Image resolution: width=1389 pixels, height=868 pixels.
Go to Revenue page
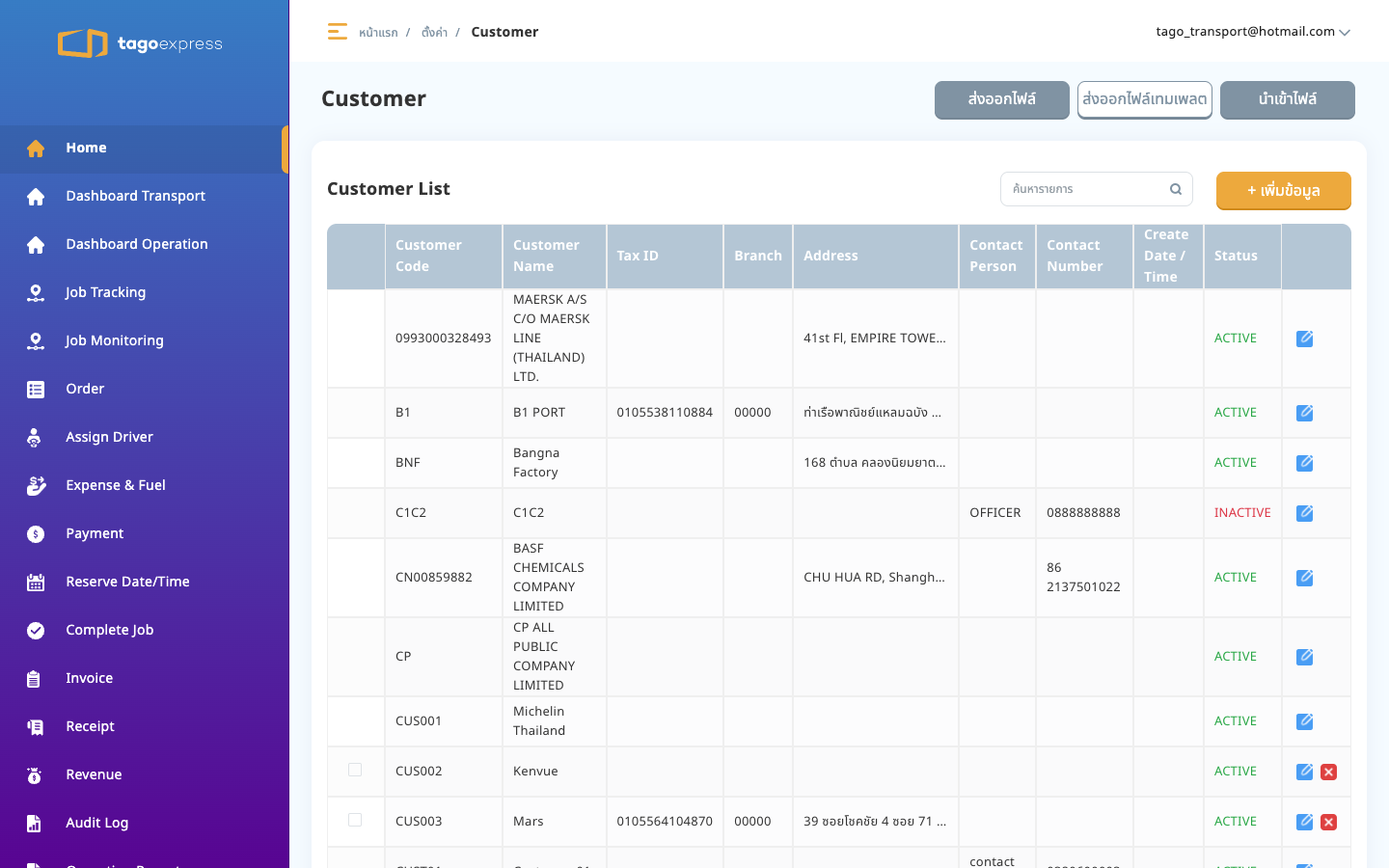(x=145, y=775)
